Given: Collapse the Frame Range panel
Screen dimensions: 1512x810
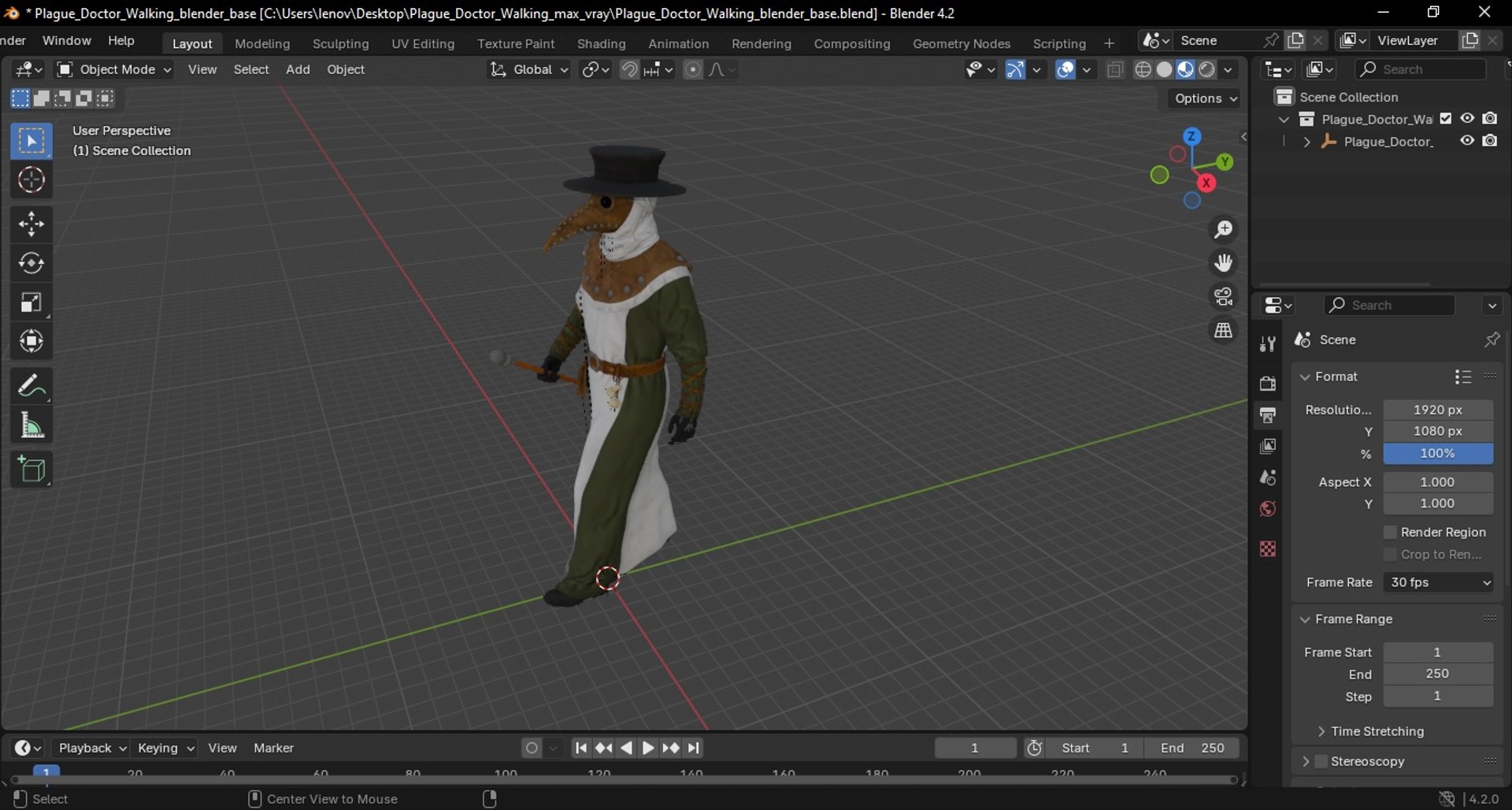Looking at the screenshot, I should [1305, 619].
